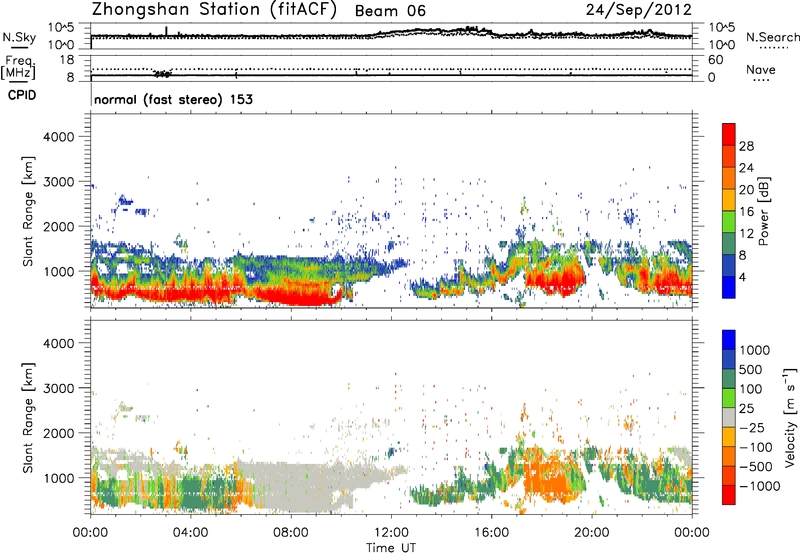This screenshot has height=554, width=800.
Task: Click '4000' on power panel range axis
Action: pos(59,137)
